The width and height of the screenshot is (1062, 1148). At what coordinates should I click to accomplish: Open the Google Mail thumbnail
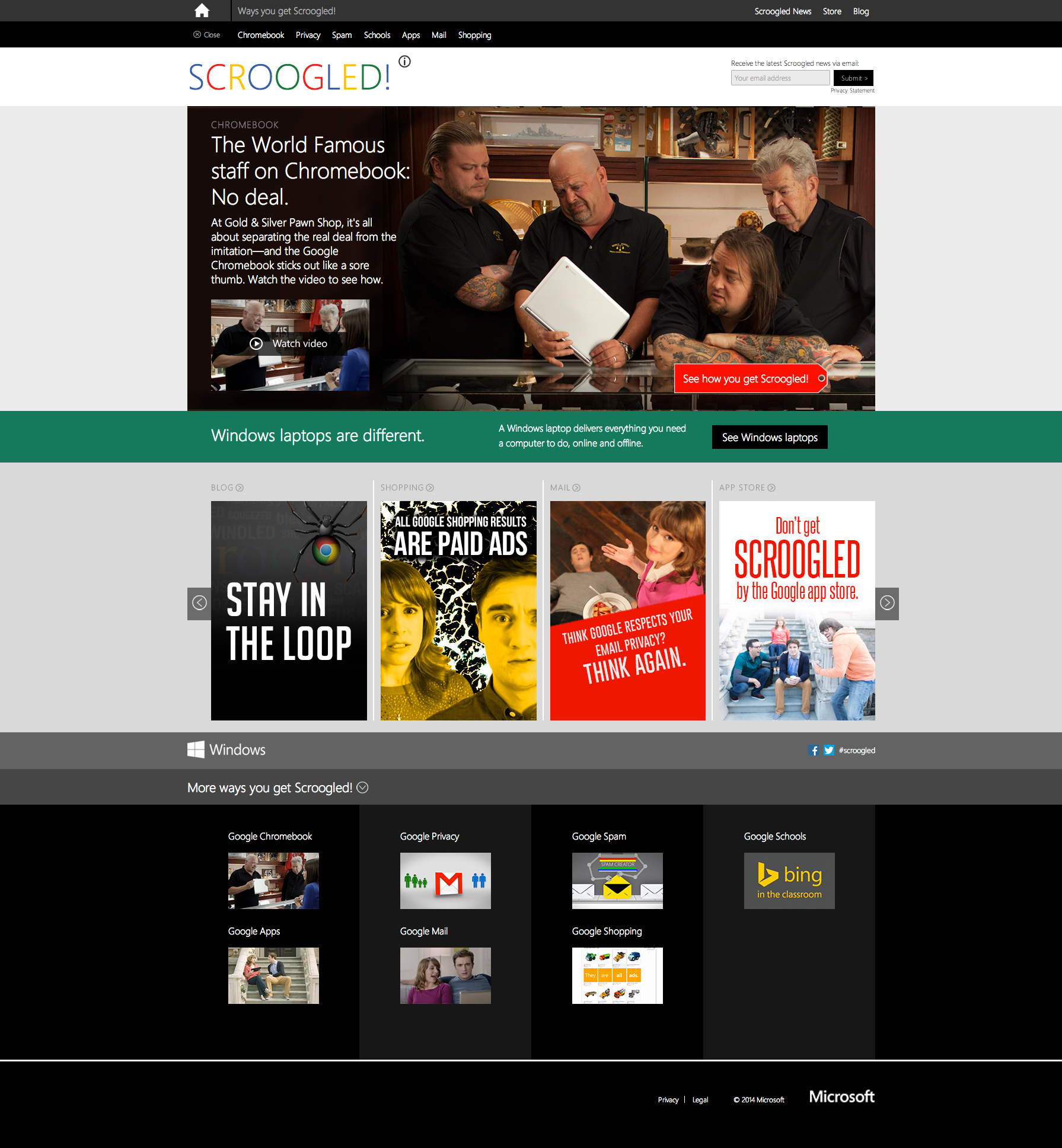tap(445, 975)
